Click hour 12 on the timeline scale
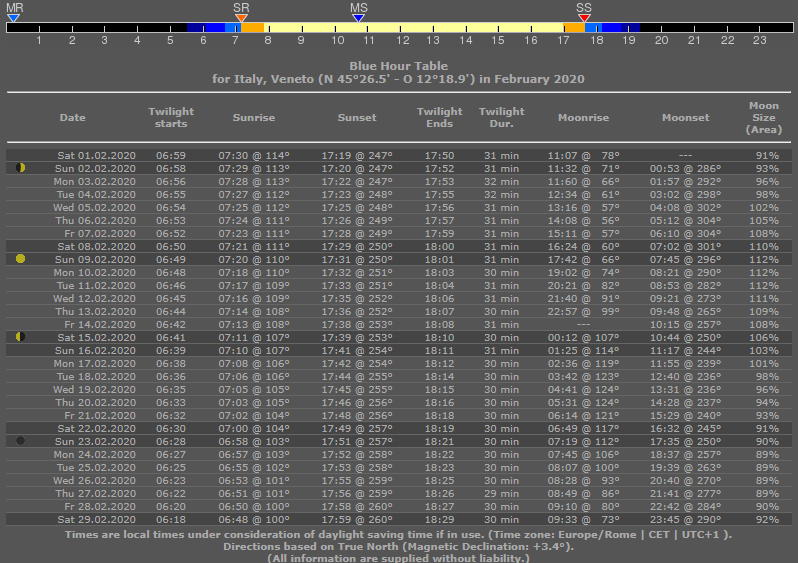This screenshot has height=563, width=798. tap(403, 40)
